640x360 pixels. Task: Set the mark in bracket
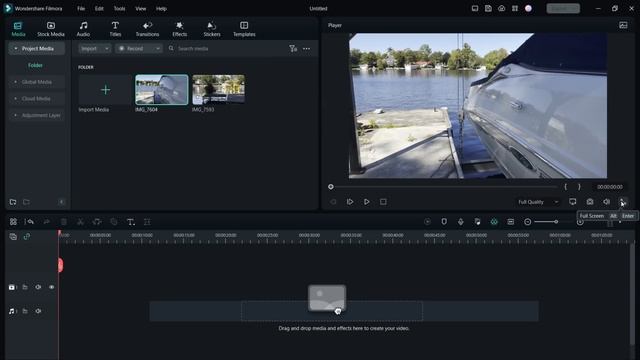565,187
